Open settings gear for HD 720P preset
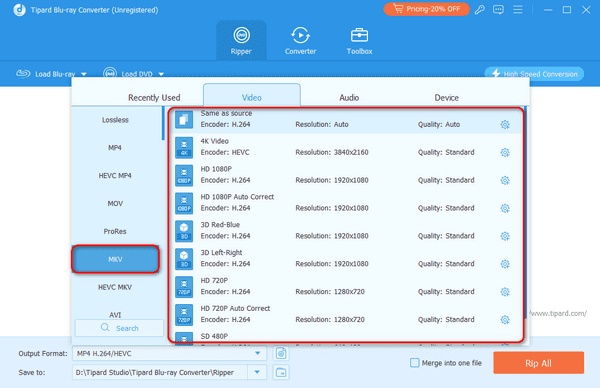 click(505, 292)
